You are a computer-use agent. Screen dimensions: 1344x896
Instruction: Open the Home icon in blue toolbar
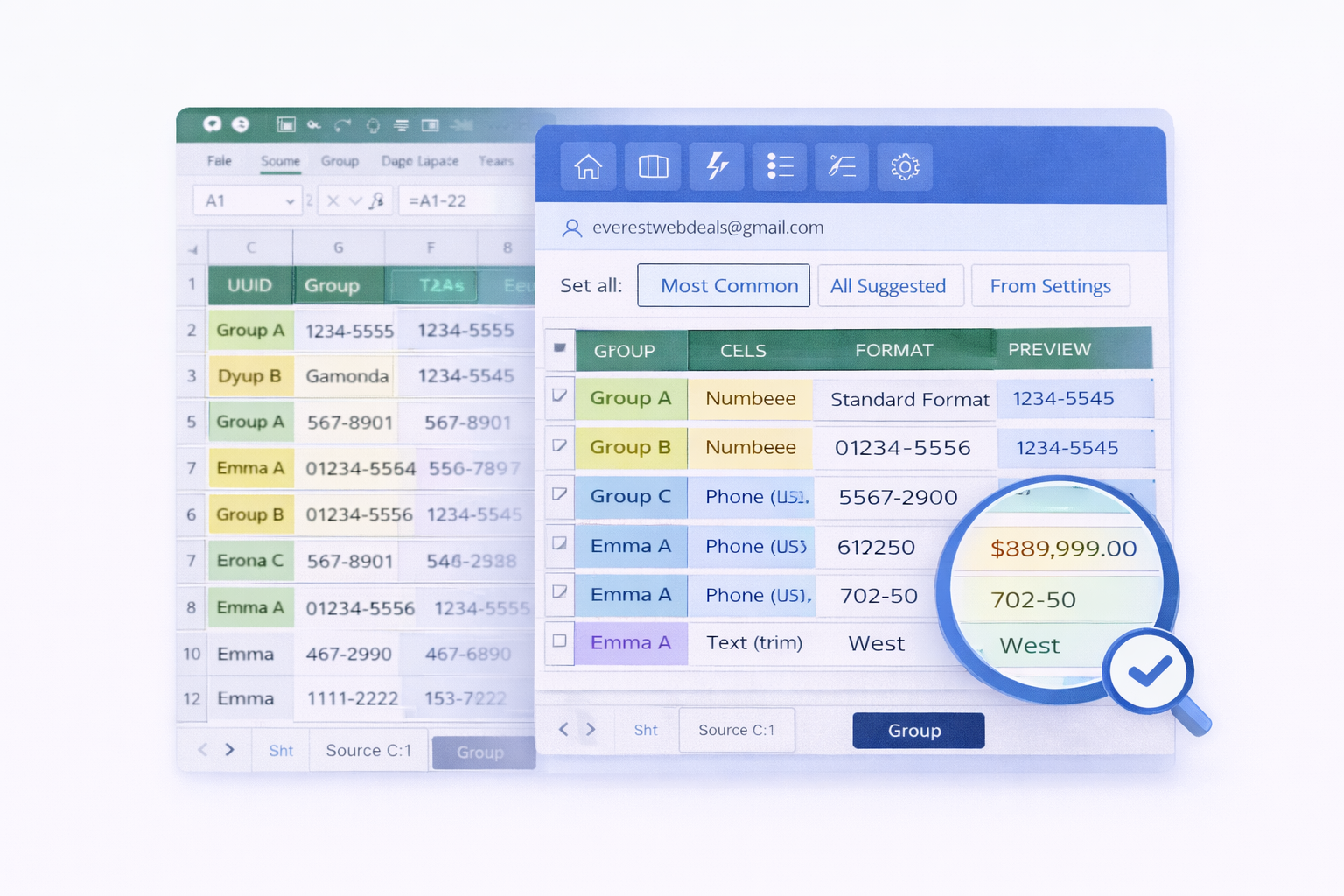588,166
